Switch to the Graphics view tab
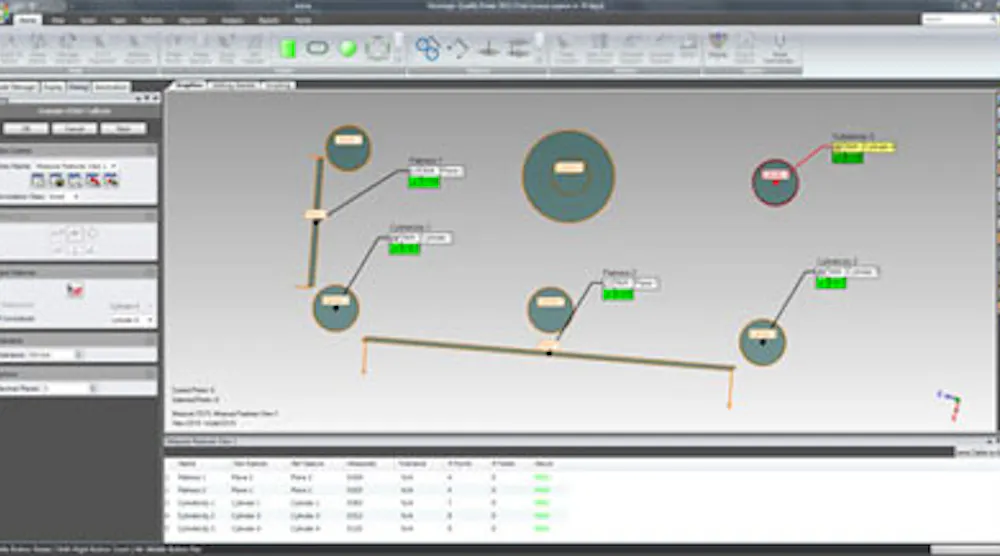The height and width of the screenshot is (556, 1000). [x=189, y=85]
